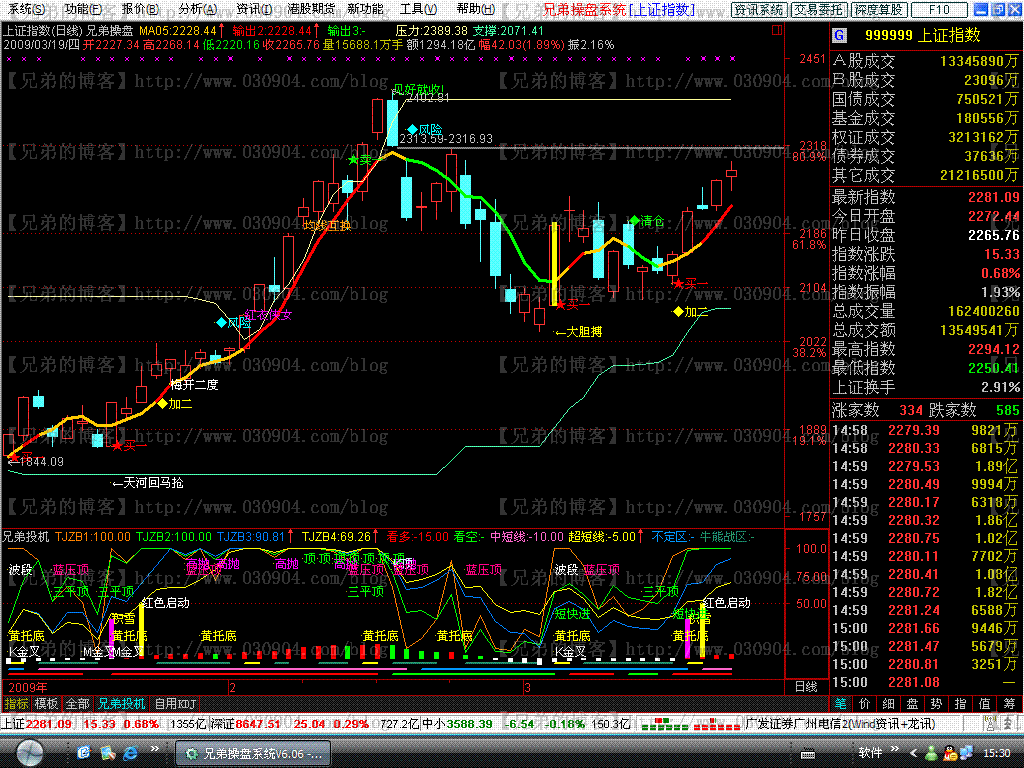
Task: Click the 天河回马抢 annotation on the chart
Action: click(148, 483)
